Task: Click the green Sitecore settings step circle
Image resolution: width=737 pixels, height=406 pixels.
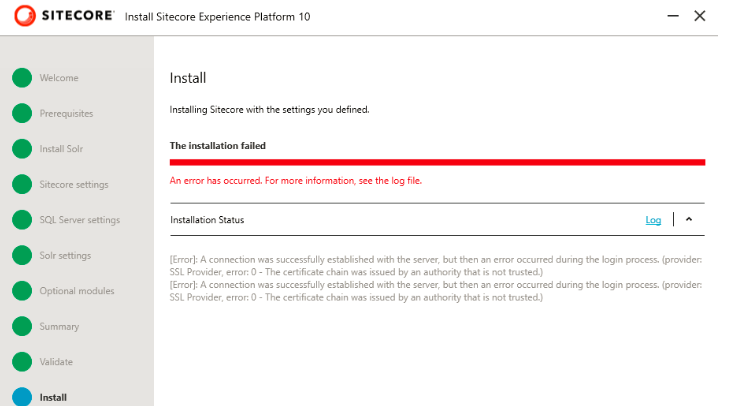Action: pos(22,184)
